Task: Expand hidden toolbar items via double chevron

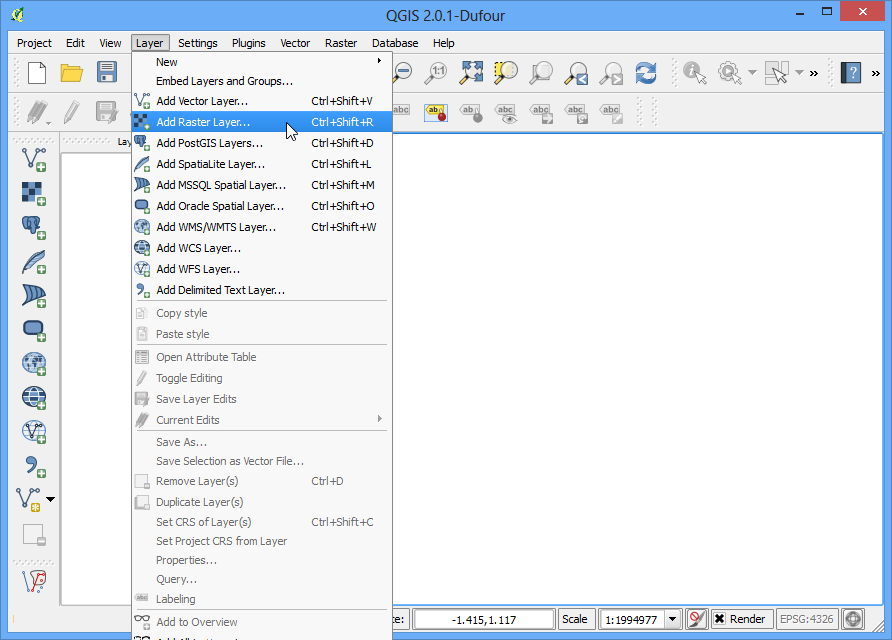Action: click(814, 73)
